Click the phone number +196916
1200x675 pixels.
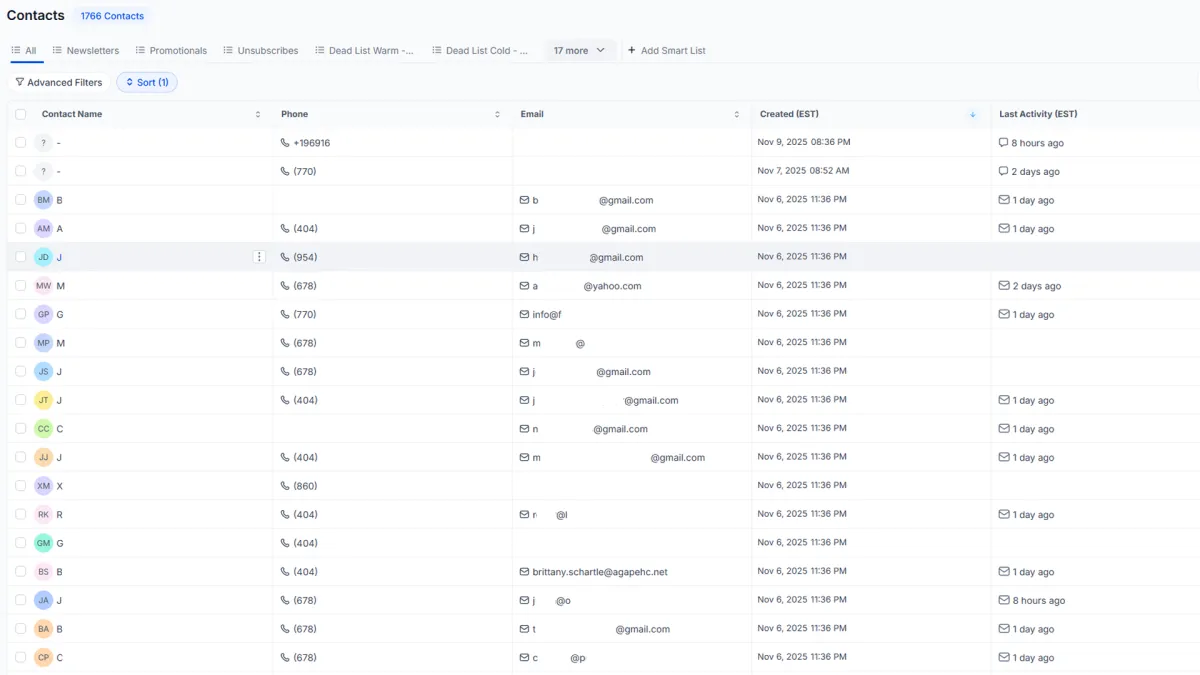click(312, 143)
